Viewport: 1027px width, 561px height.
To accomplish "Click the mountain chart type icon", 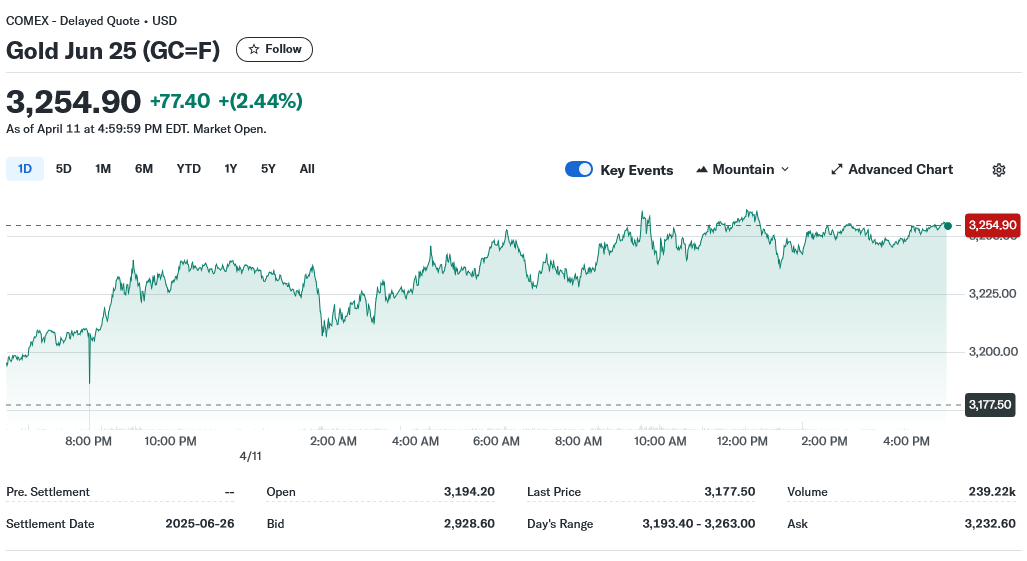I will coord(701,170).
